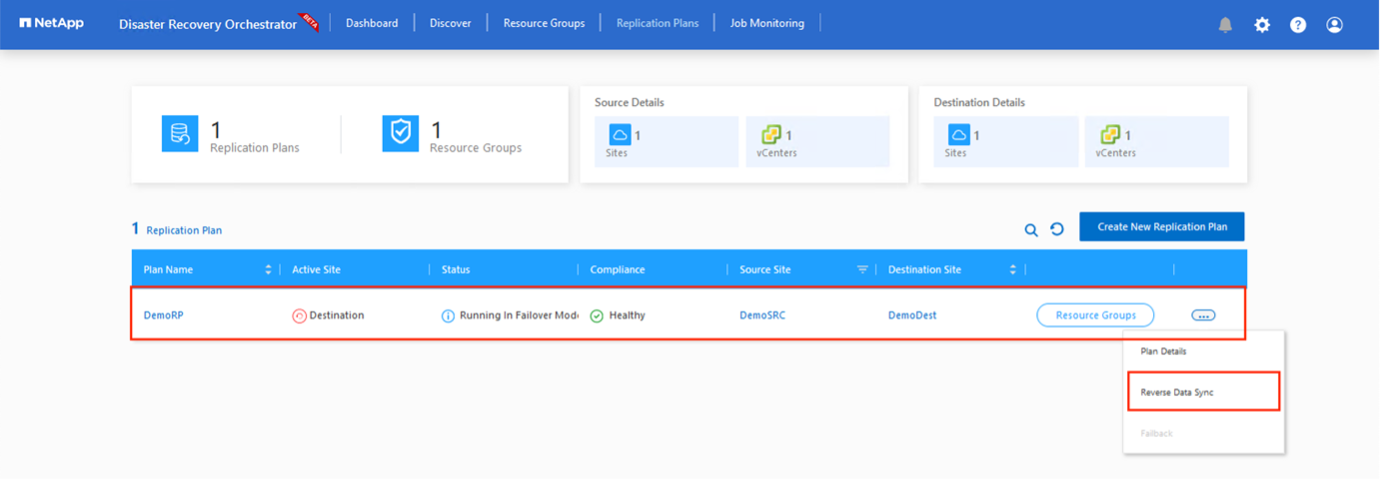Open the three-dot menu for DemoRP
This screenshot has height=482, width=1384.
click(1204, 315)
